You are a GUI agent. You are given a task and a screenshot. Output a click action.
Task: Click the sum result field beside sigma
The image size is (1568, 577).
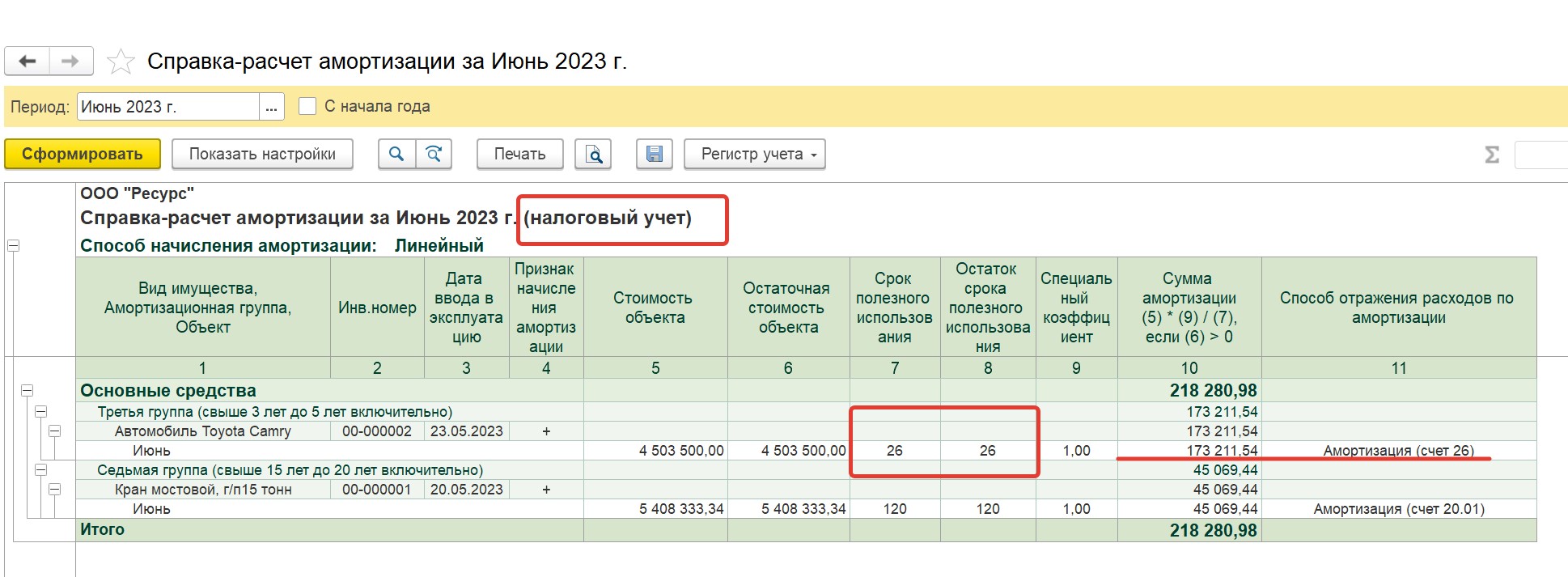(x=1541, y=154)
